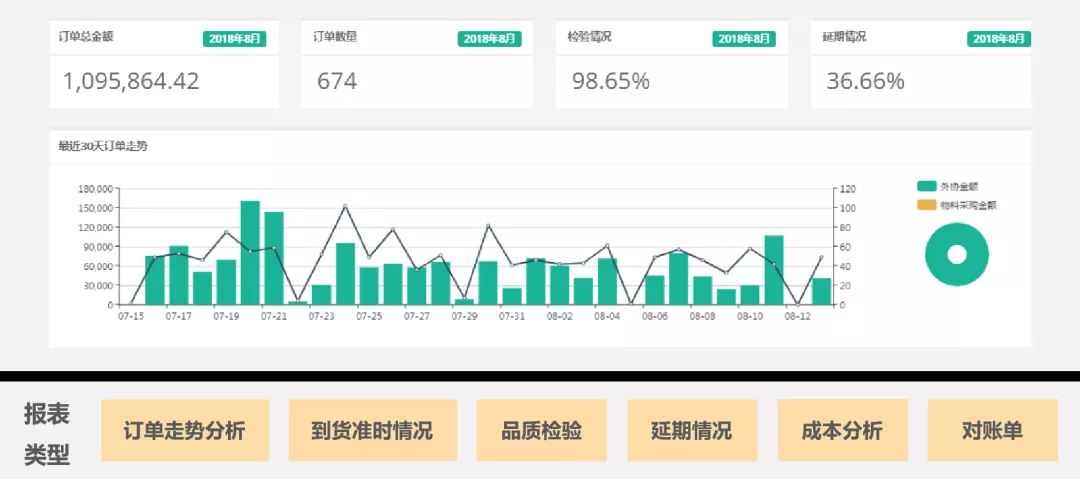This screenshot has height=479, width=1080.
Task: Click the 最近30天订单走势 chart title
Action: pyautogui.click(x=103, y=146)
